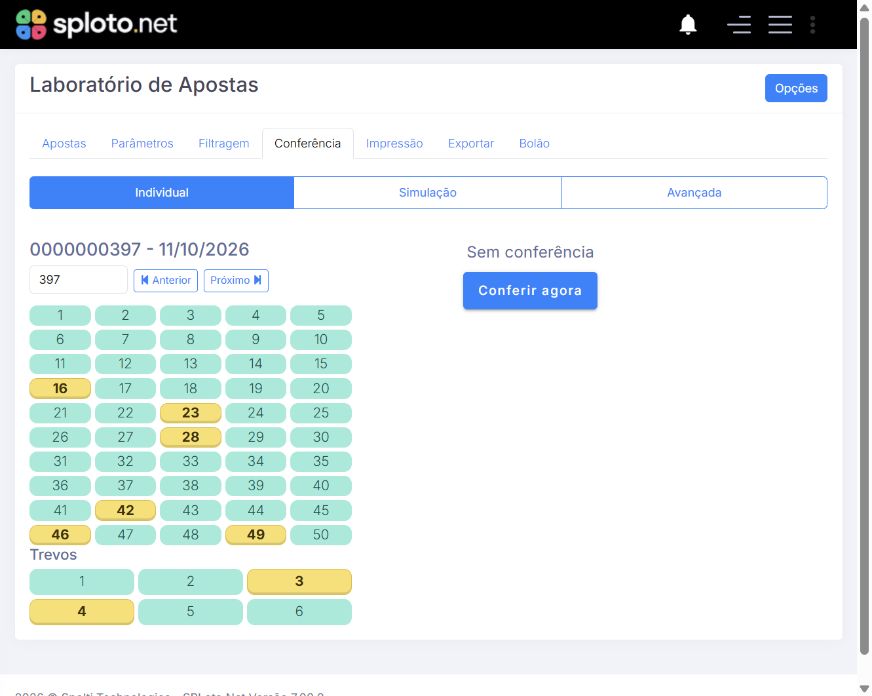Switch to the Parâmetros tab
872x696 pixels.
pos(142,143)
